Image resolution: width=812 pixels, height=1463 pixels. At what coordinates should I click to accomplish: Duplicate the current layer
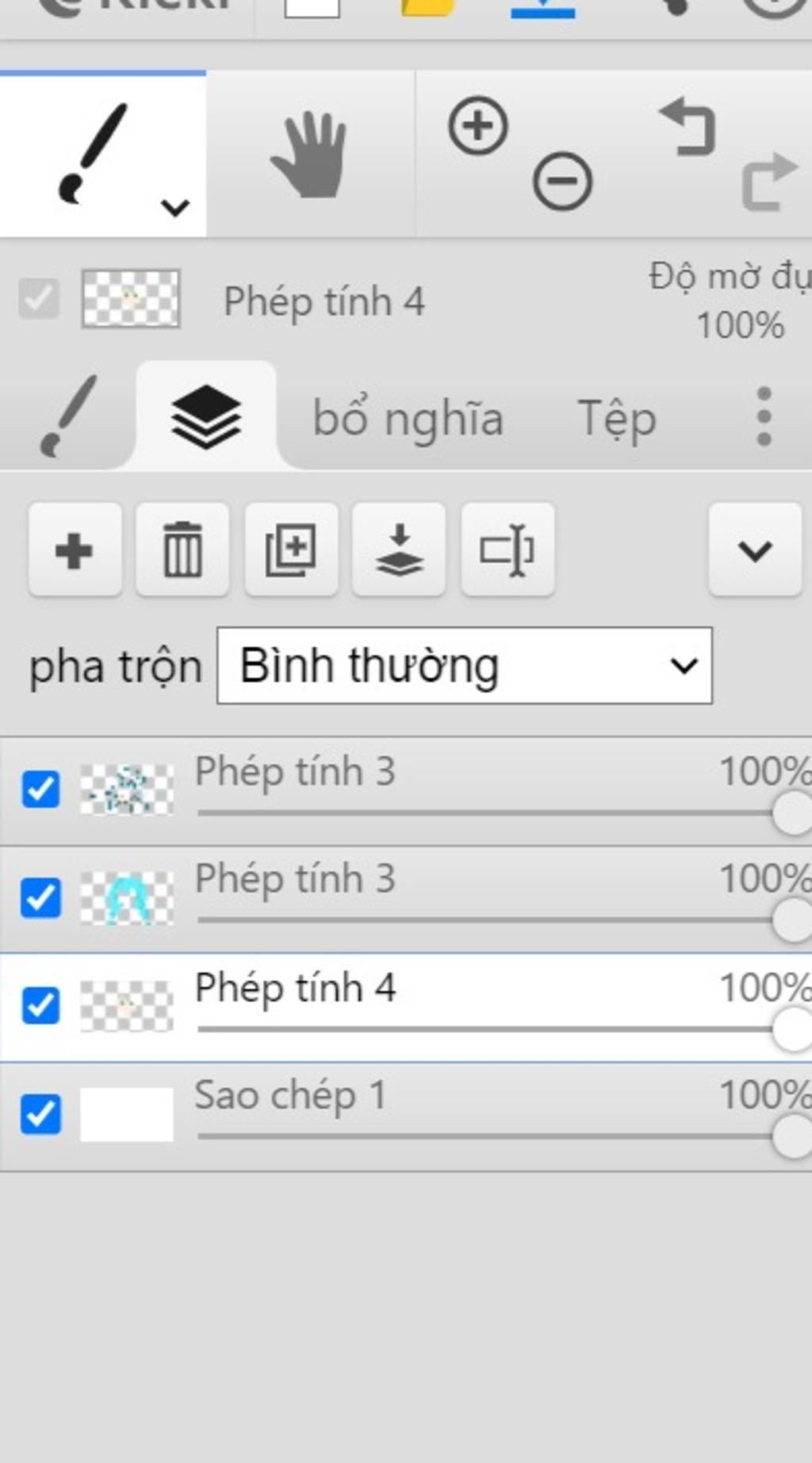pos(291,550)
